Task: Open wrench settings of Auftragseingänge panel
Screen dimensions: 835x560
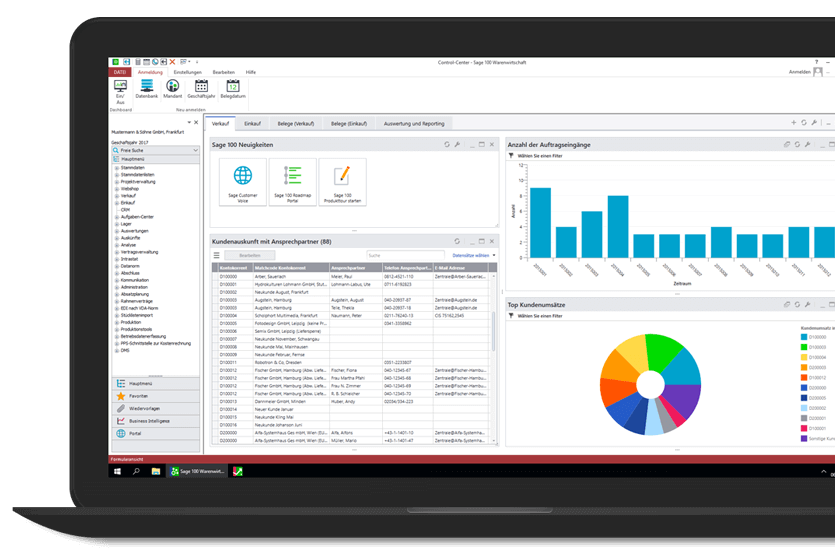Action: coord(807,144)
